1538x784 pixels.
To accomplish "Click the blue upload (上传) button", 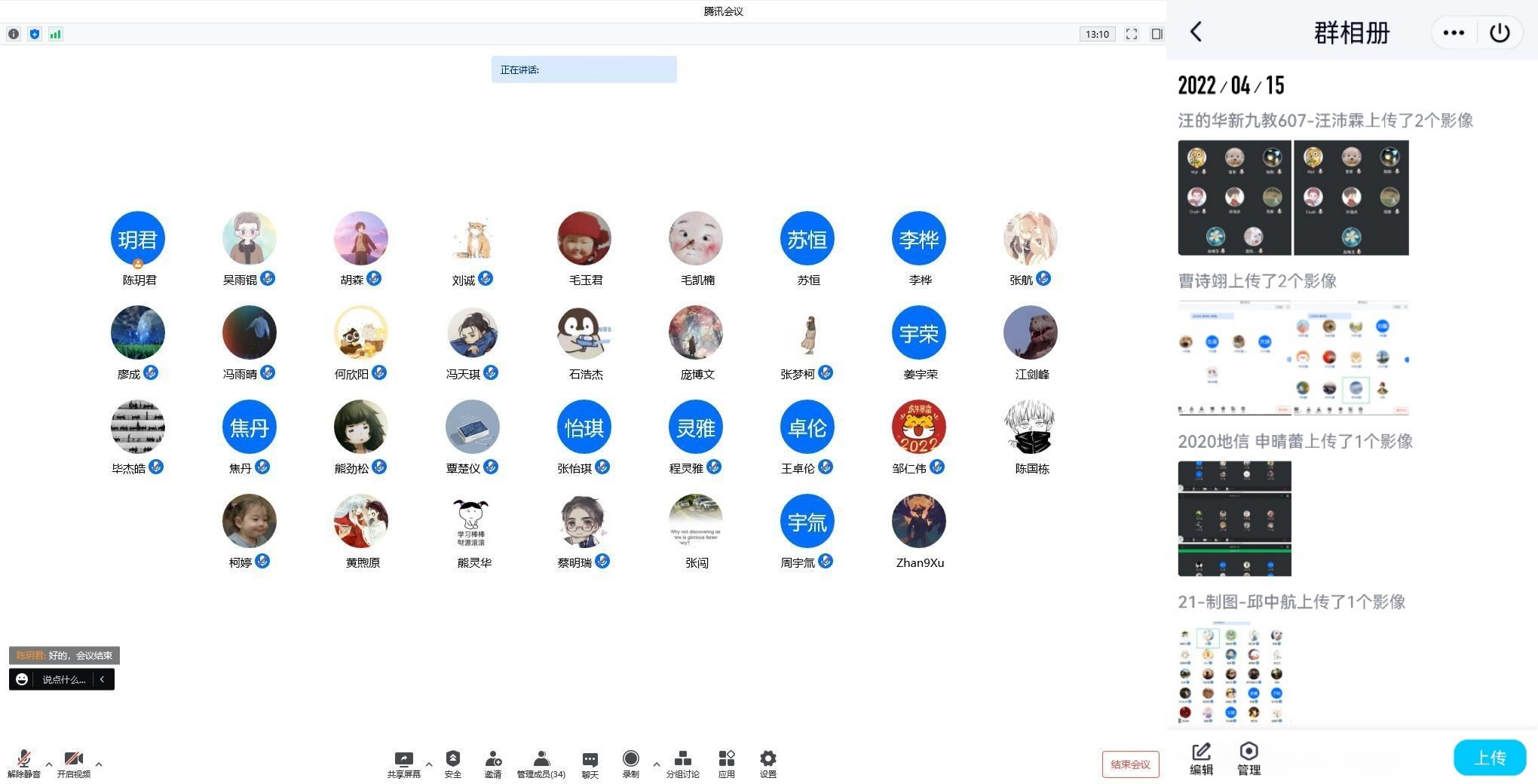I will coord(1489,757).
